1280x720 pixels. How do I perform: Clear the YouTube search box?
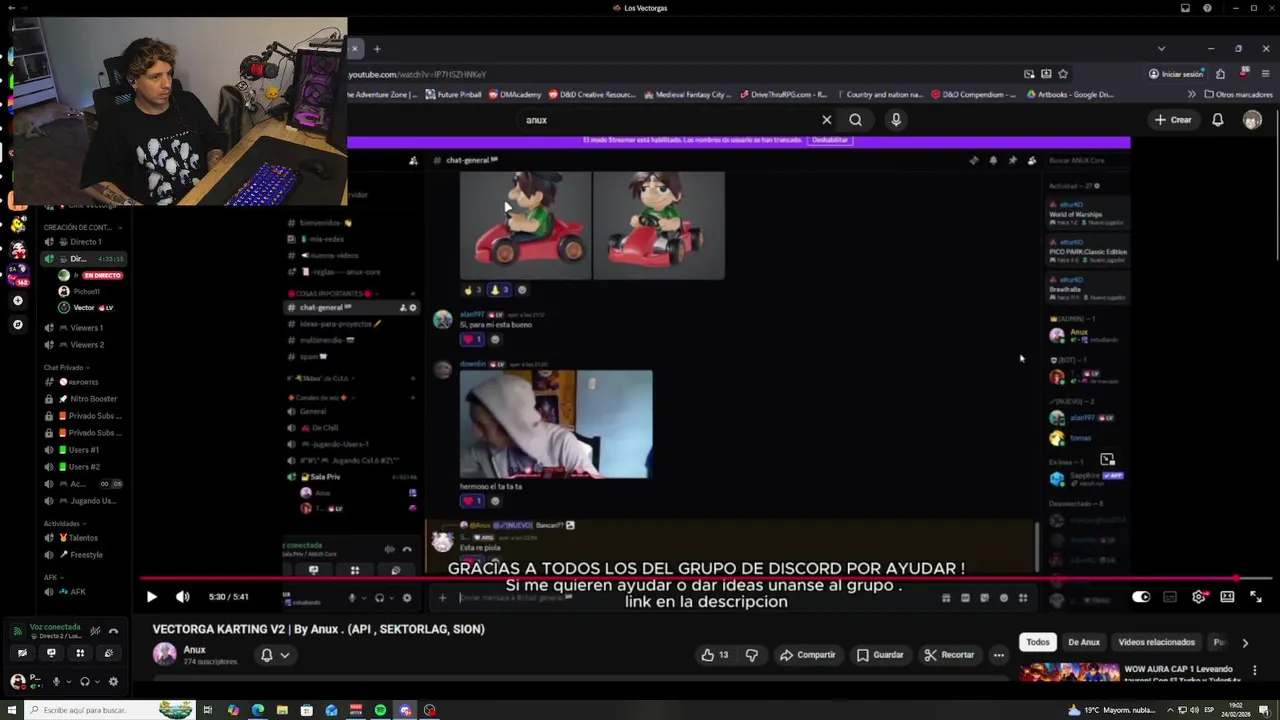coord(827,120)
